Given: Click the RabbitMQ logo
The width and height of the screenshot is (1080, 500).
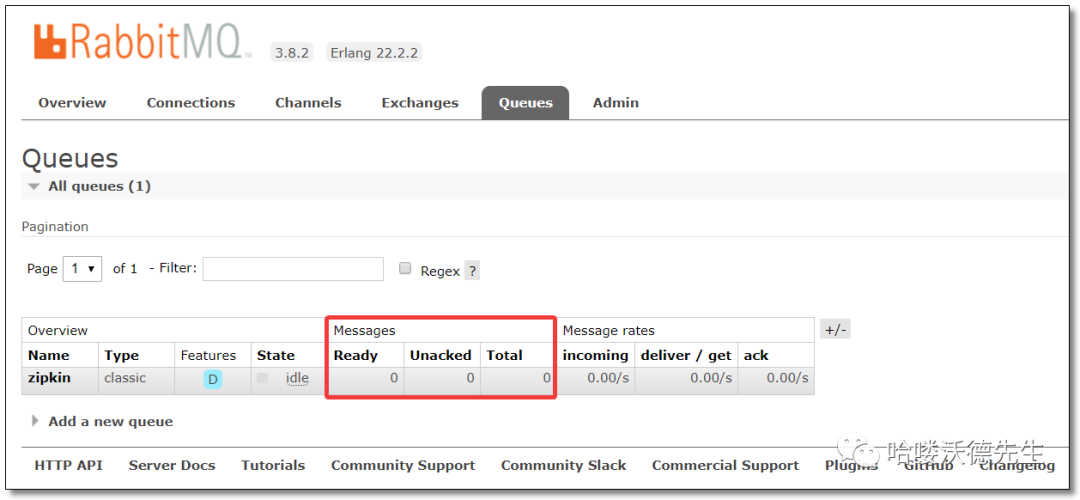Looking at the screenshot, I should (142, 43).
